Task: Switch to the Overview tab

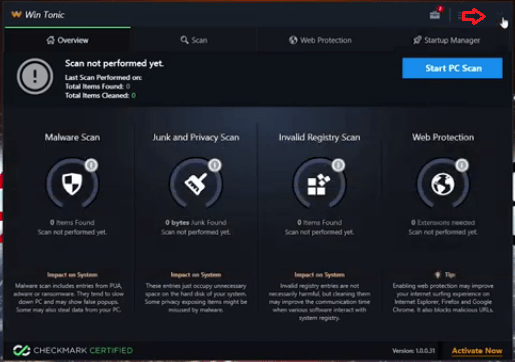Action: click(x=67, y=40)
